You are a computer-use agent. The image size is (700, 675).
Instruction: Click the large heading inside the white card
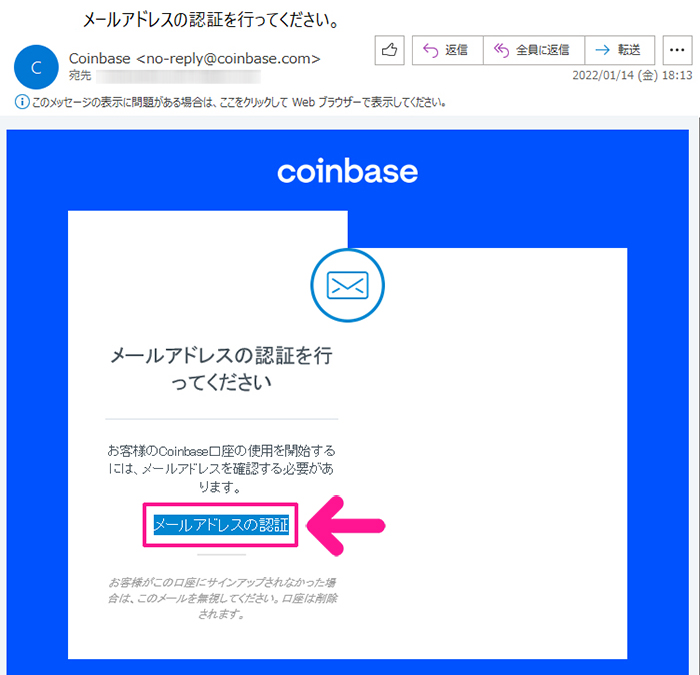point(221,369)
